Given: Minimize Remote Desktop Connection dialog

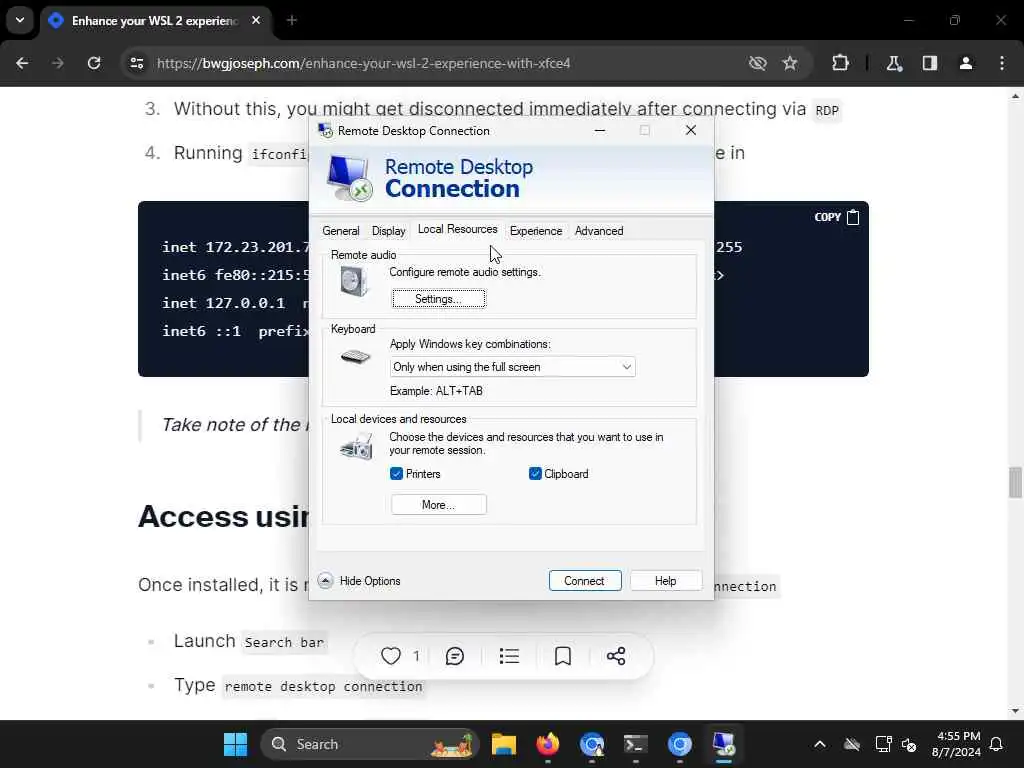Looking at the screenshot, I should [x=600, y=130].
